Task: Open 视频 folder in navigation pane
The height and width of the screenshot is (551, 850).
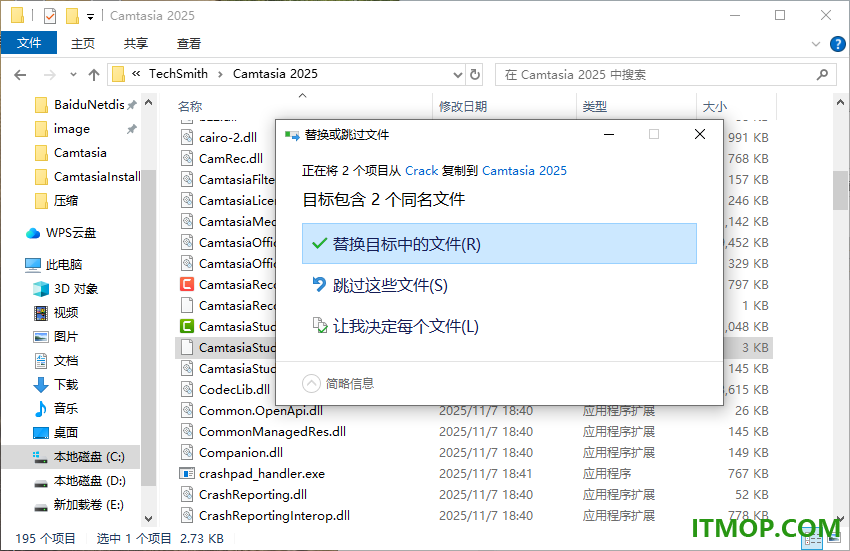Action: click(x=56, y=312)
